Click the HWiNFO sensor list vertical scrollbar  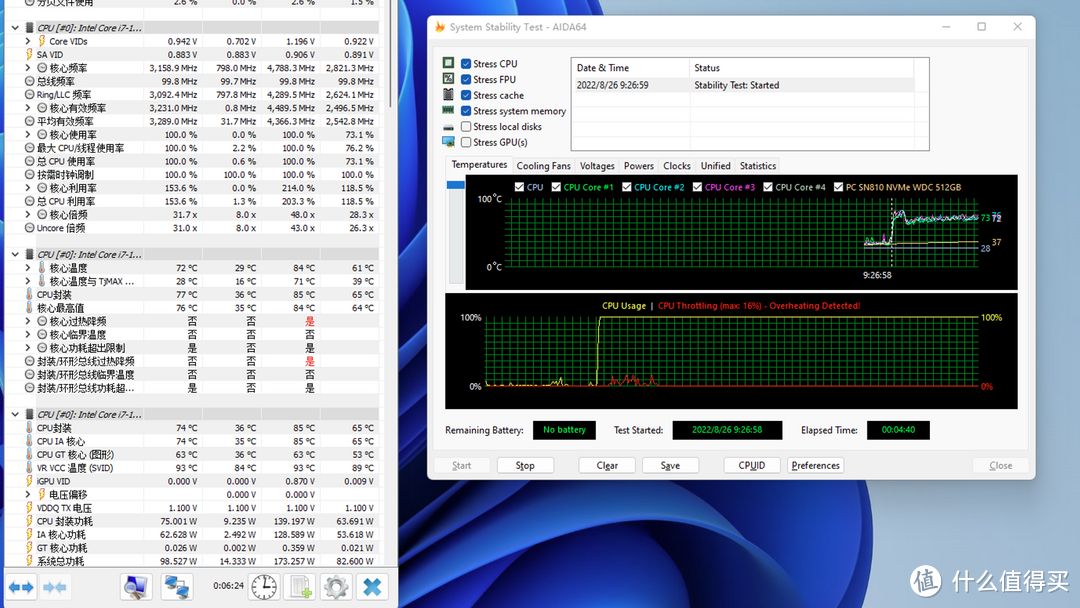pyautogui.click(x=393, y=55)
